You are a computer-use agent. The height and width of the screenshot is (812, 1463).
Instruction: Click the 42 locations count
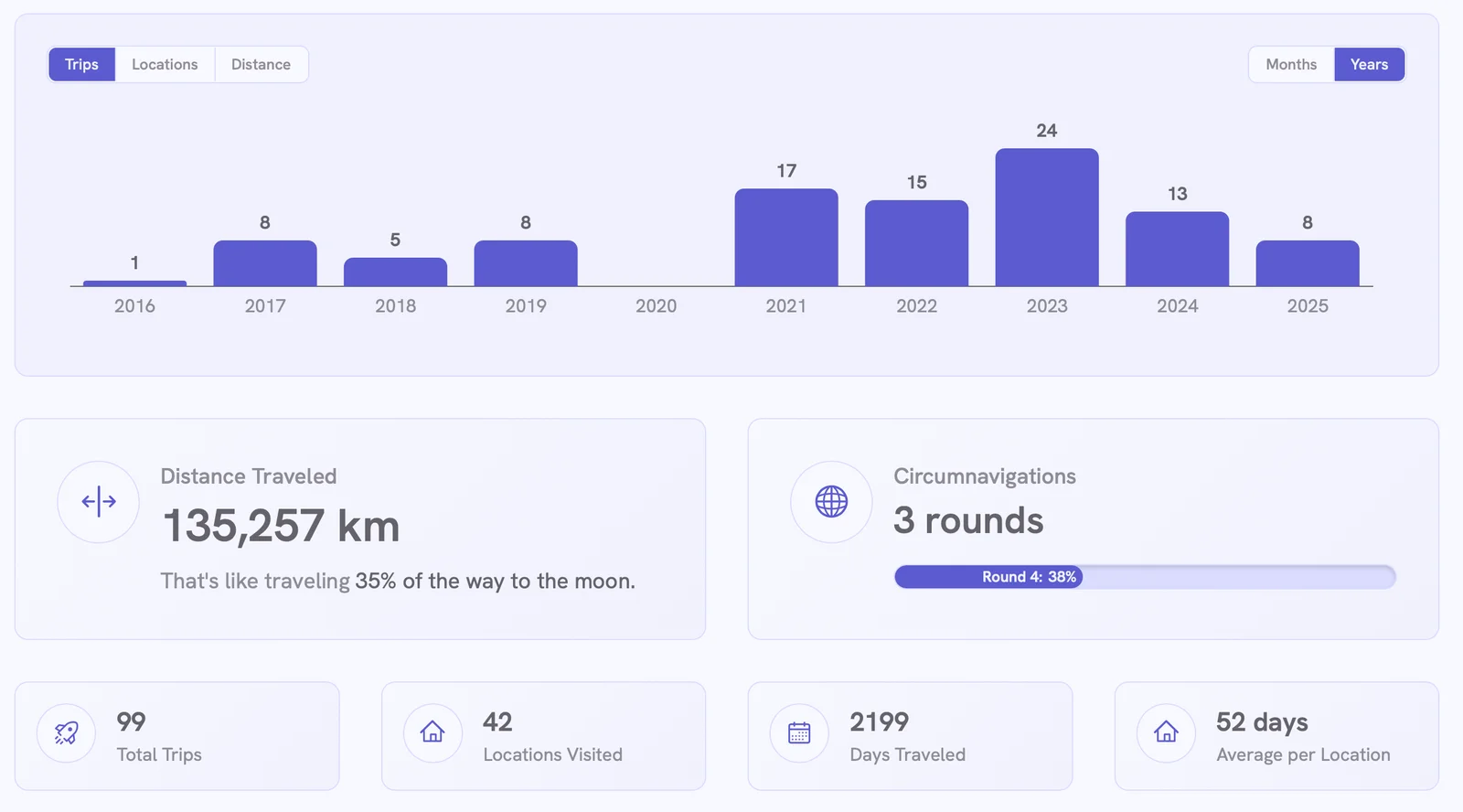pos(497,721)
